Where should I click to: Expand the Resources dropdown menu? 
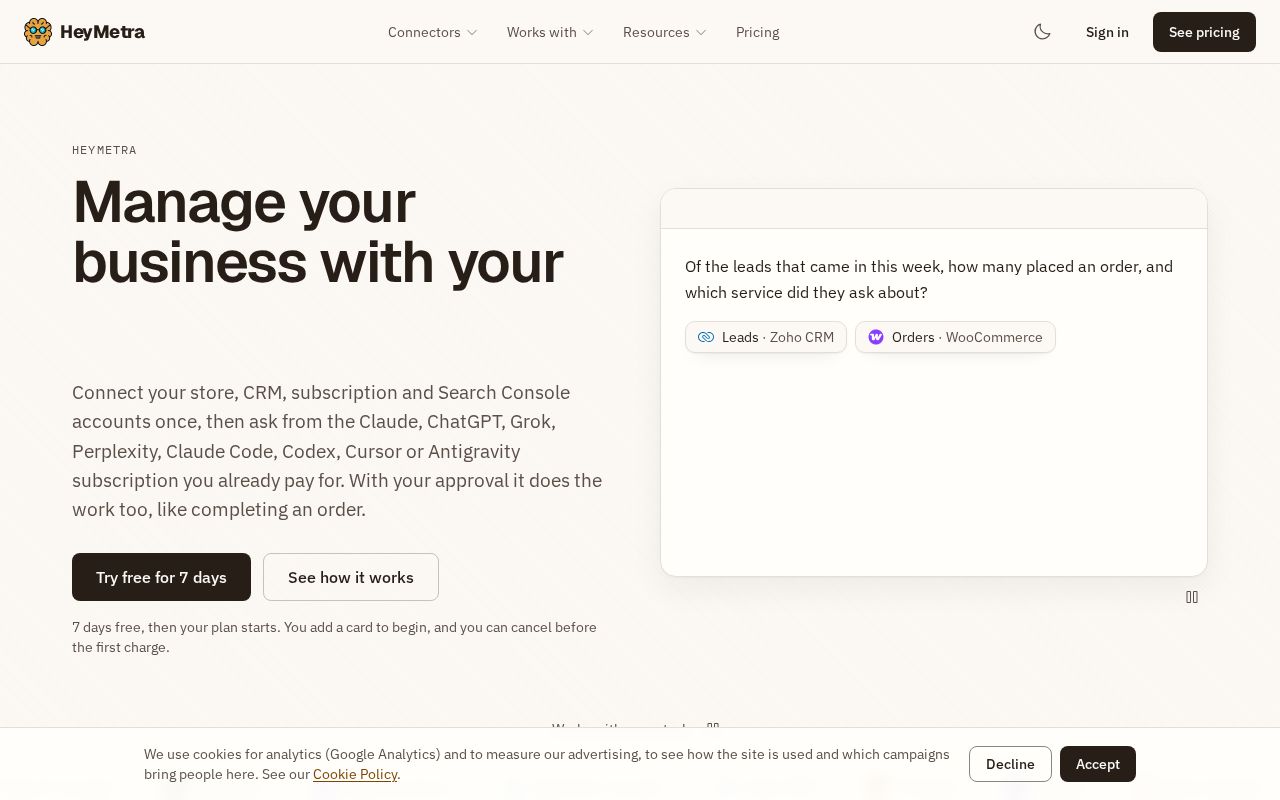[x=665, y=32]
